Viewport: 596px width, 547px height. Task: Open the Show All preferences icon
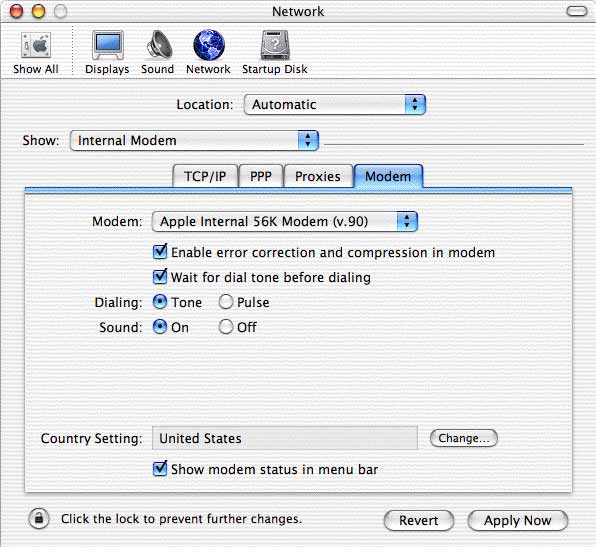36,46
